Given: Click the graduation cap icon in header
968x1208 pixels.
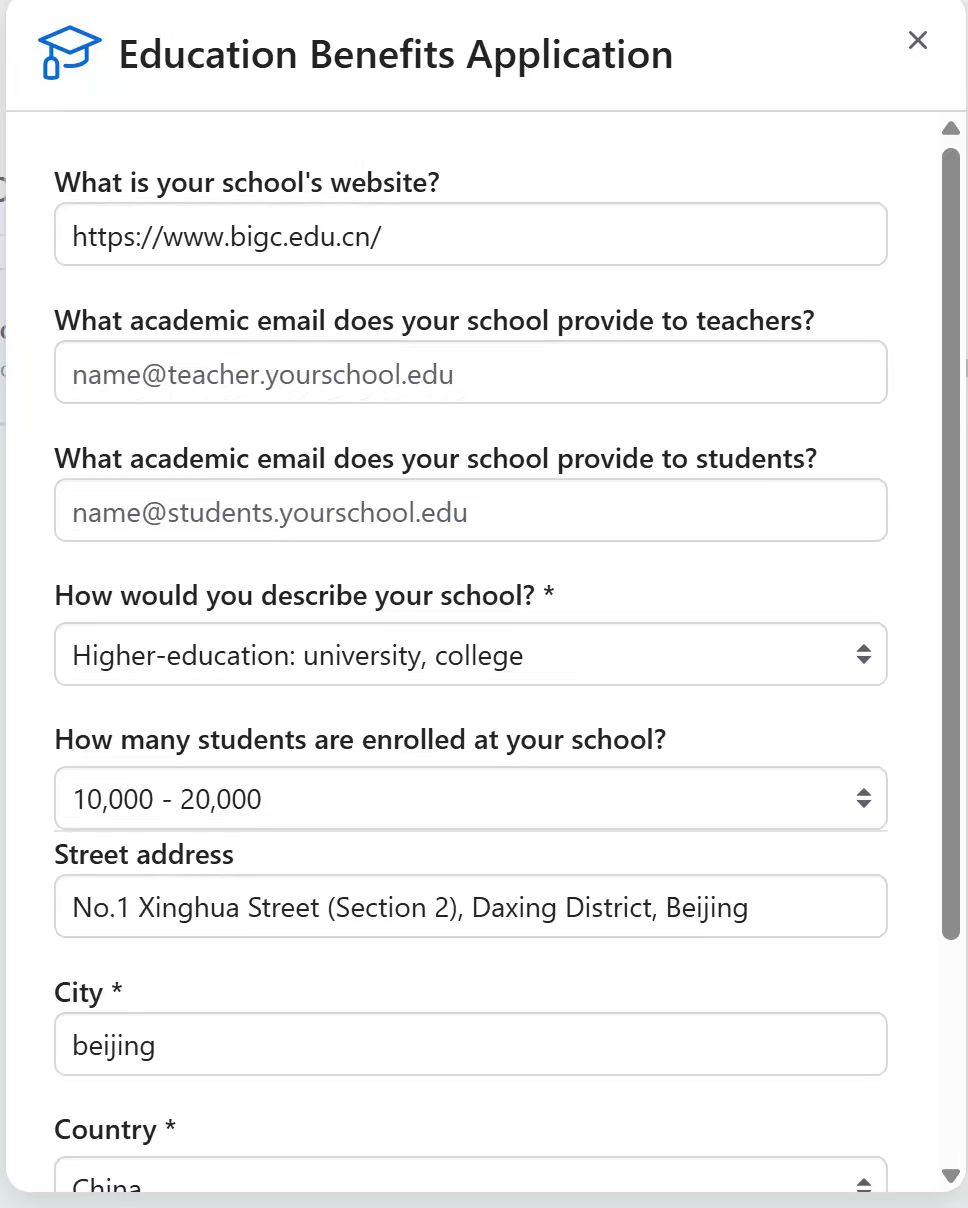Looking at the screenshot, I should coord(69,53).
